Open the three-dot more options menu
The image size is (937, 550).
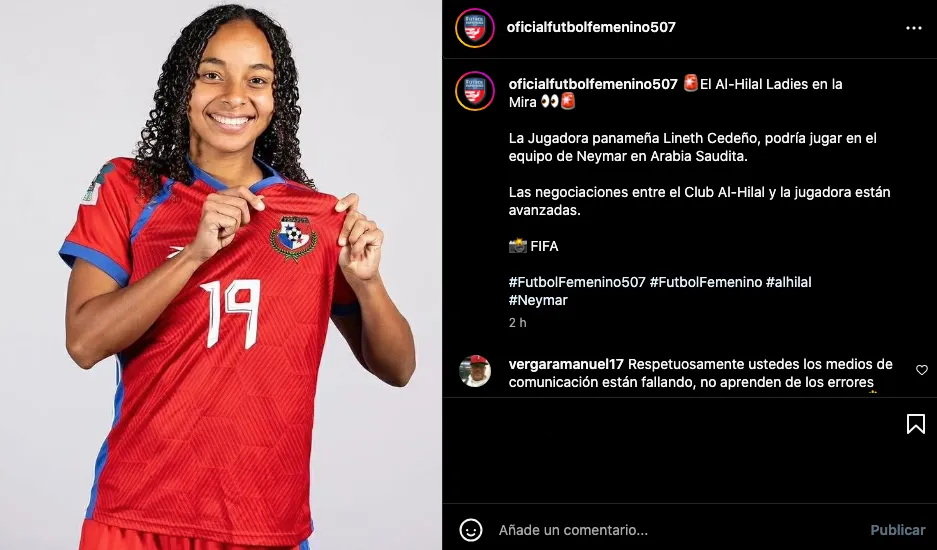tap(914, 28)
